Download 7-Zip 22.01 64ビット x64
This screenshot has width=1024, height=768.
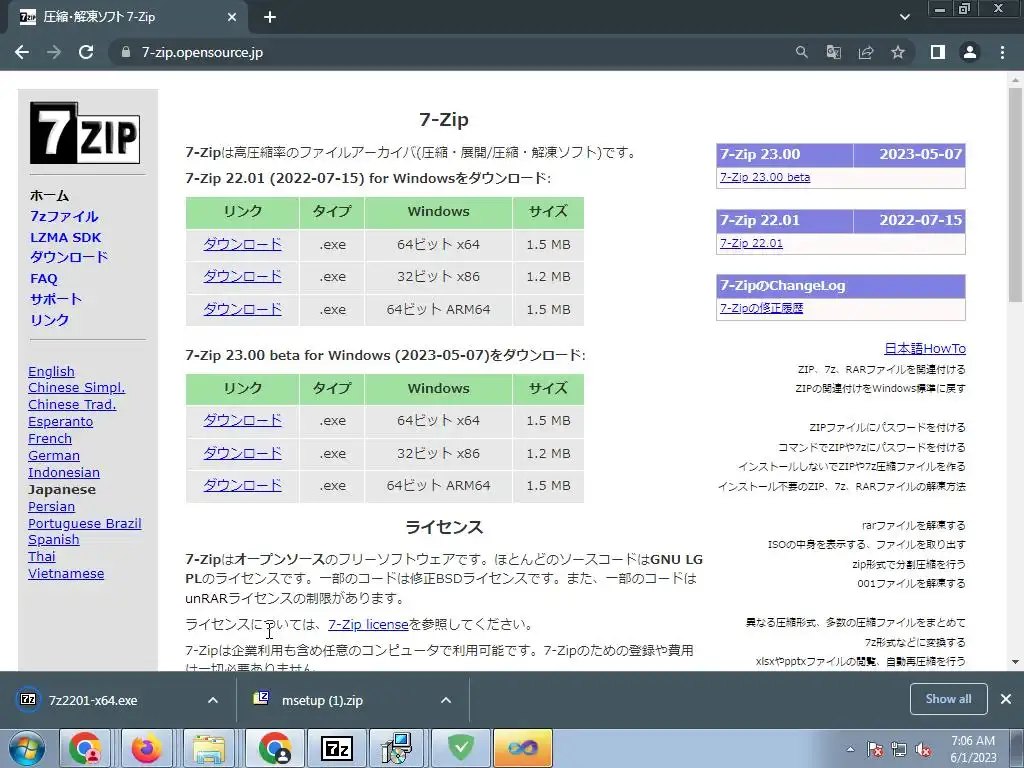click(242, 244)
